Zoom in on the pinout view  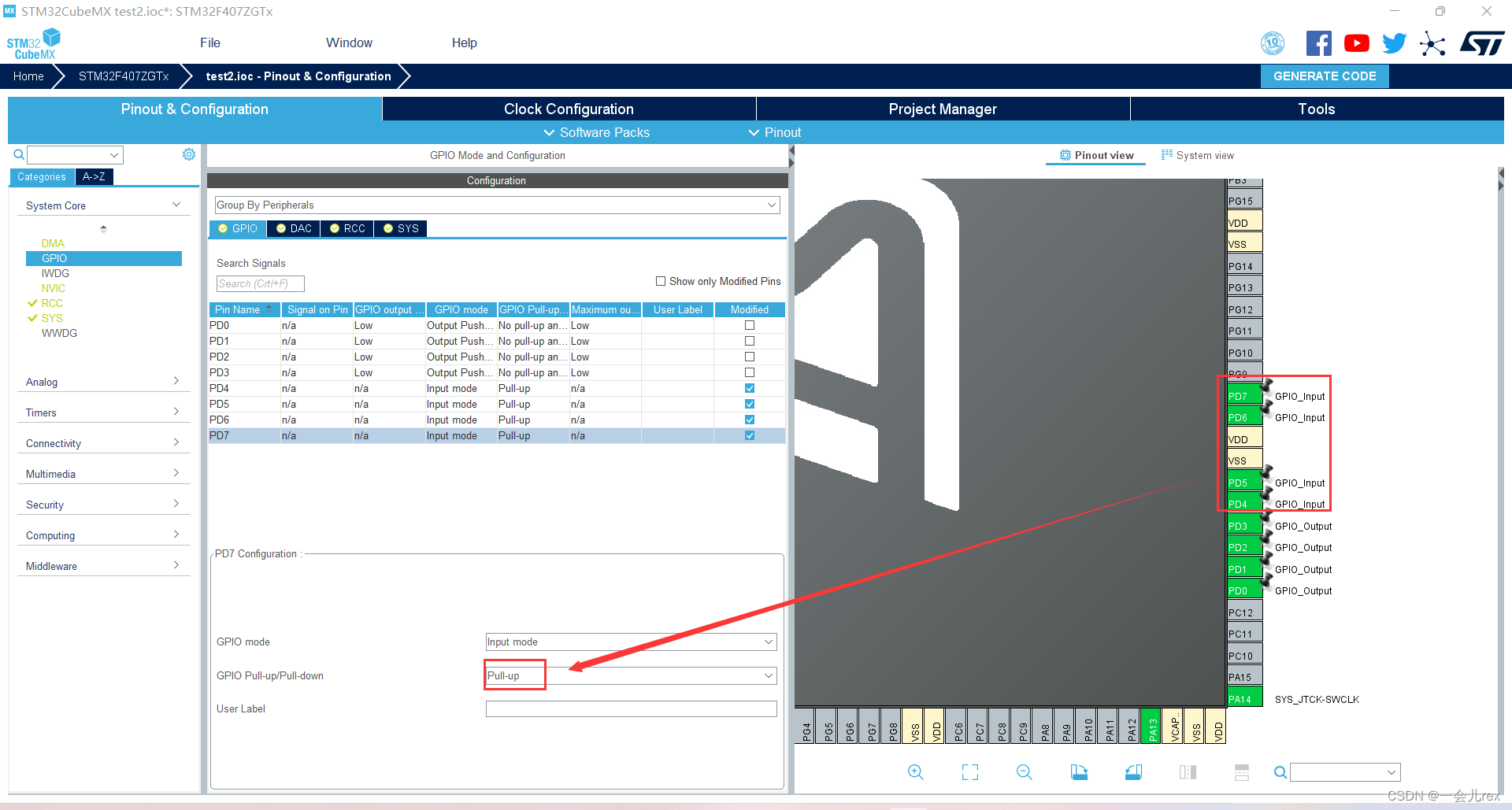click(x=915, y=772)
